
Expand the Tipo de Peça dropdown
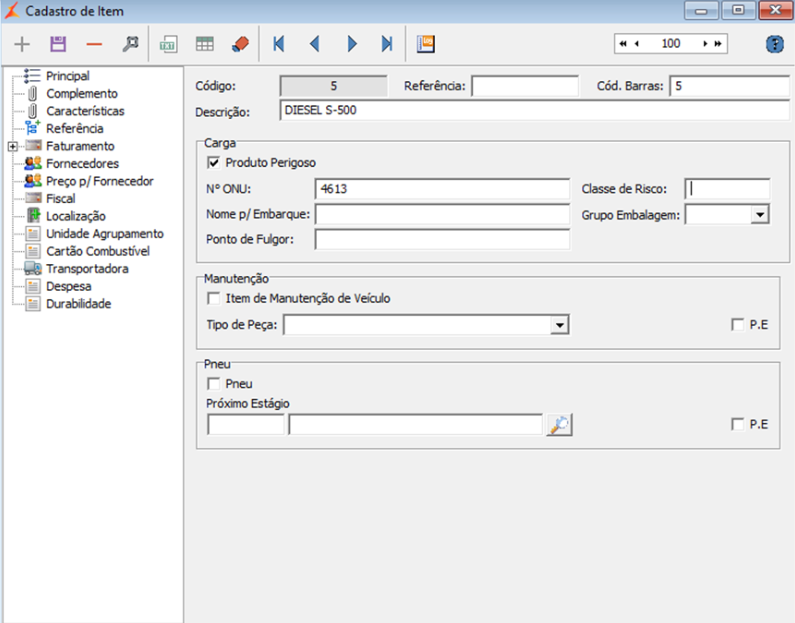(x=560, y=325)
